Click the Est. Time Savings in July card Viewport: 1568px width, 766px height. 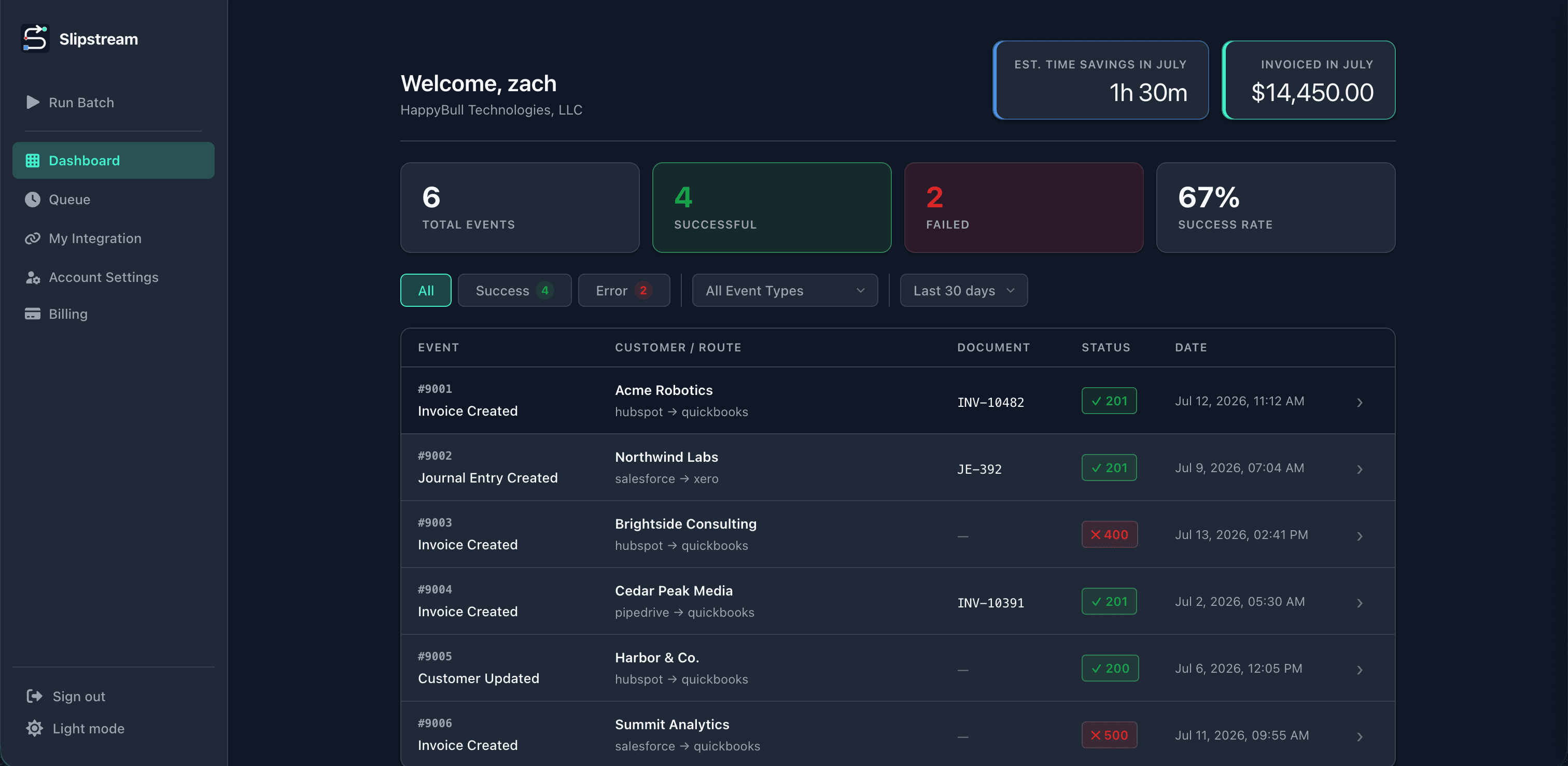[x=1100, y=80]
